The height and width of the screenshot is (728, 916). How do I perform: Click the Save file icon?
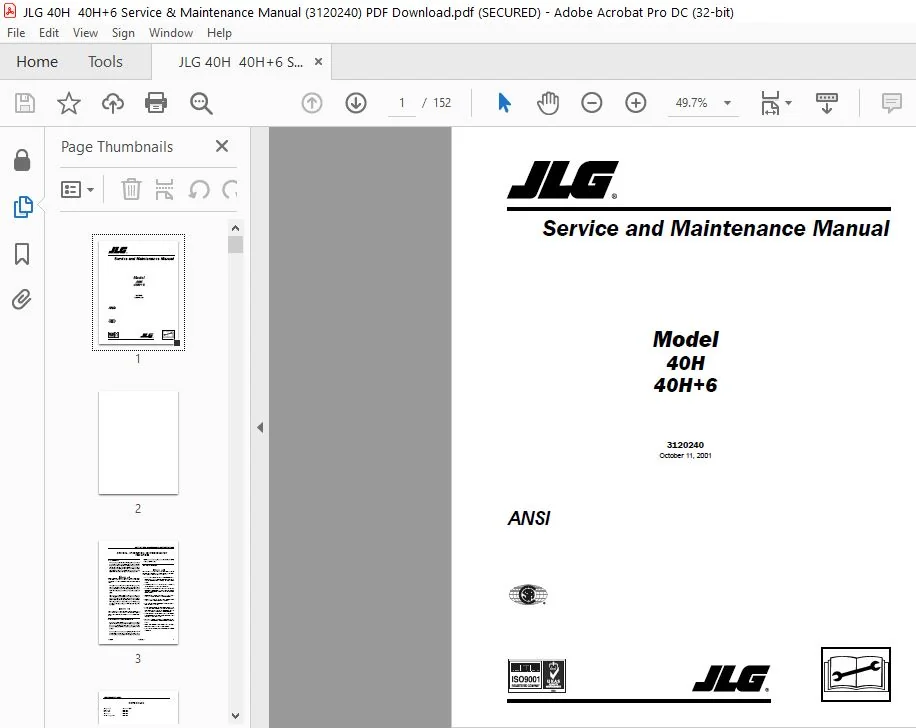coord(25,103)
